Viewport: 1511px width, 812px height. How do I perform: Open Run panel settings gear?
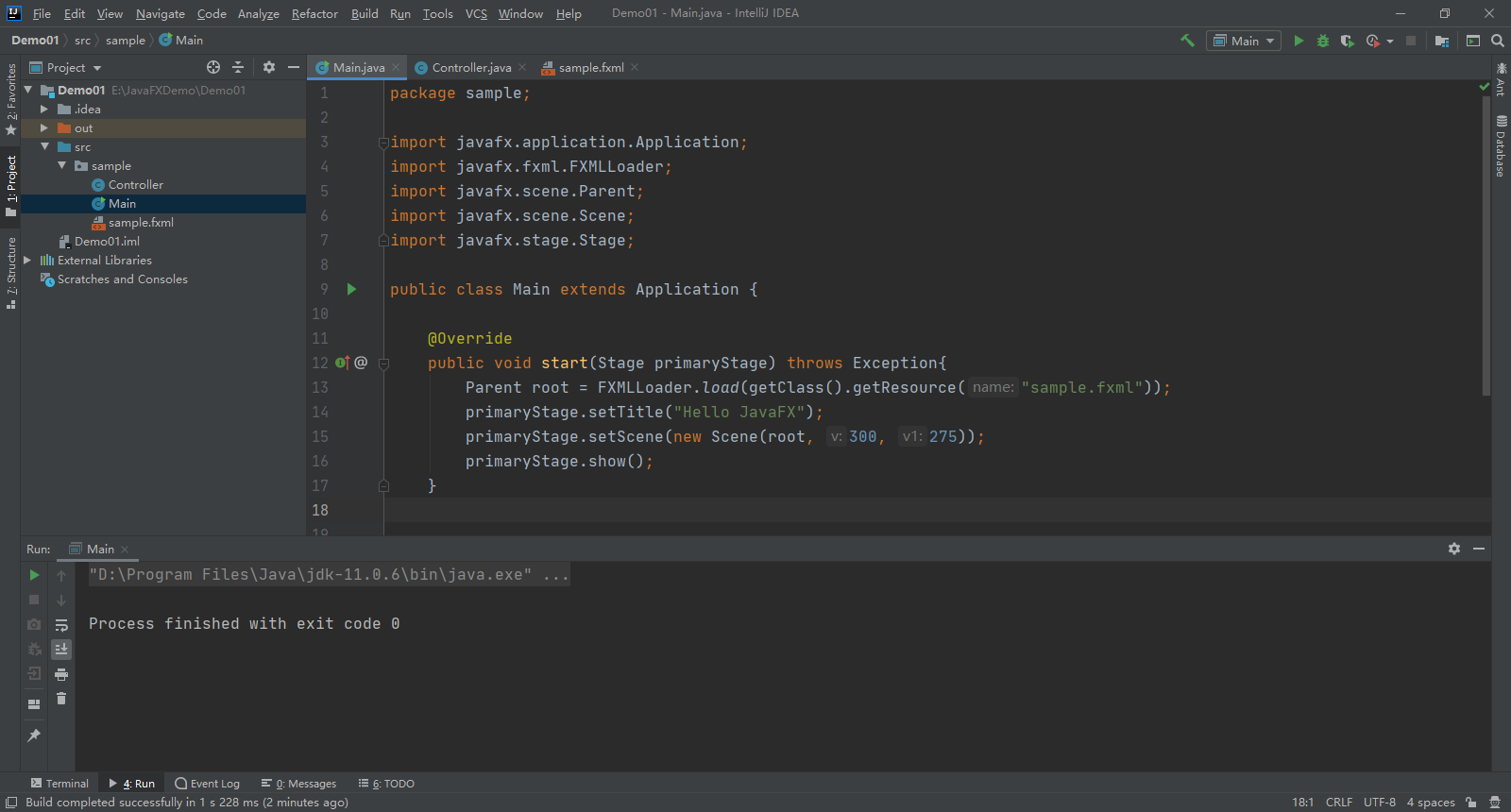pyautogui.click(x=1454, y=549)
